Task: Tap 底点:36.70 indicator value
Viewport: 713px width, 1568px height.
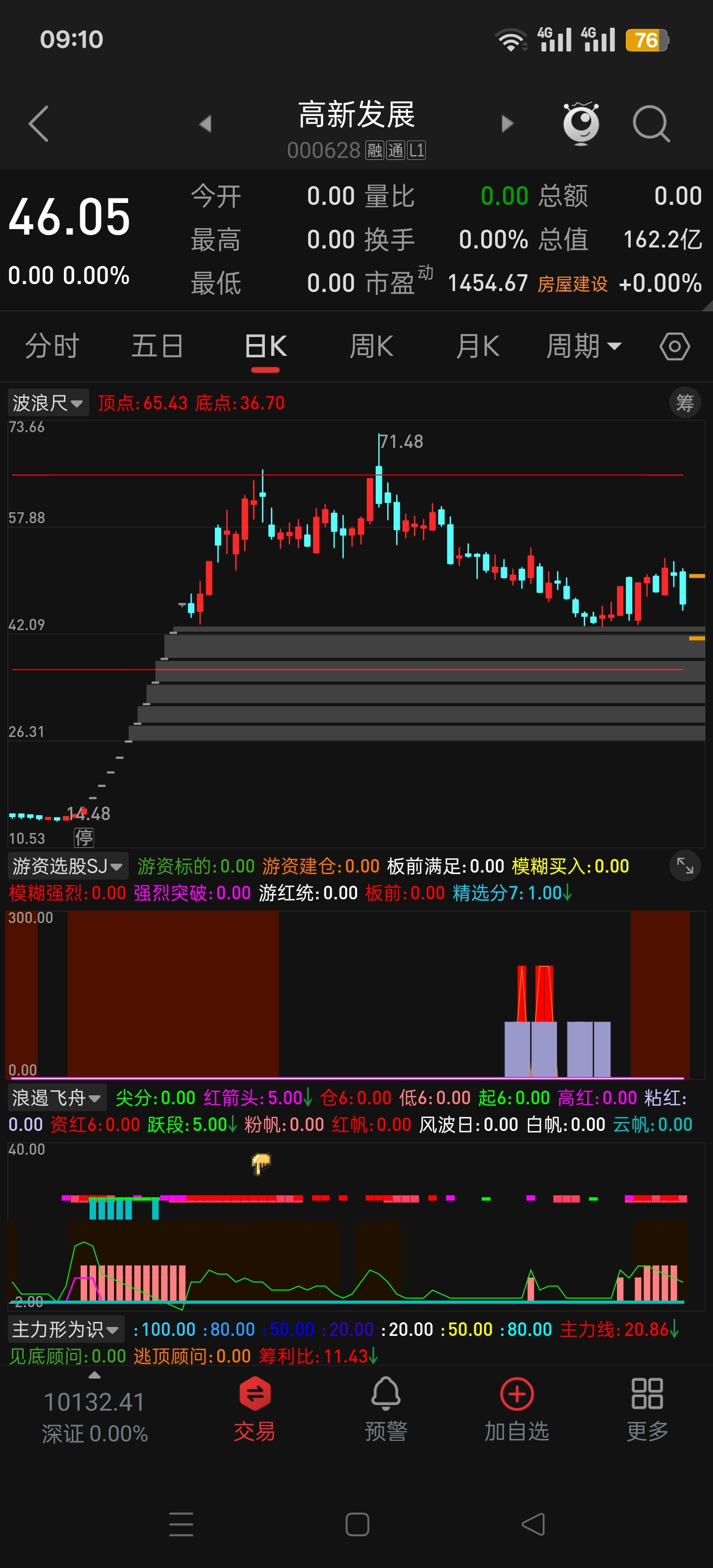Action: pyautogui.click(x=240, y=402)
